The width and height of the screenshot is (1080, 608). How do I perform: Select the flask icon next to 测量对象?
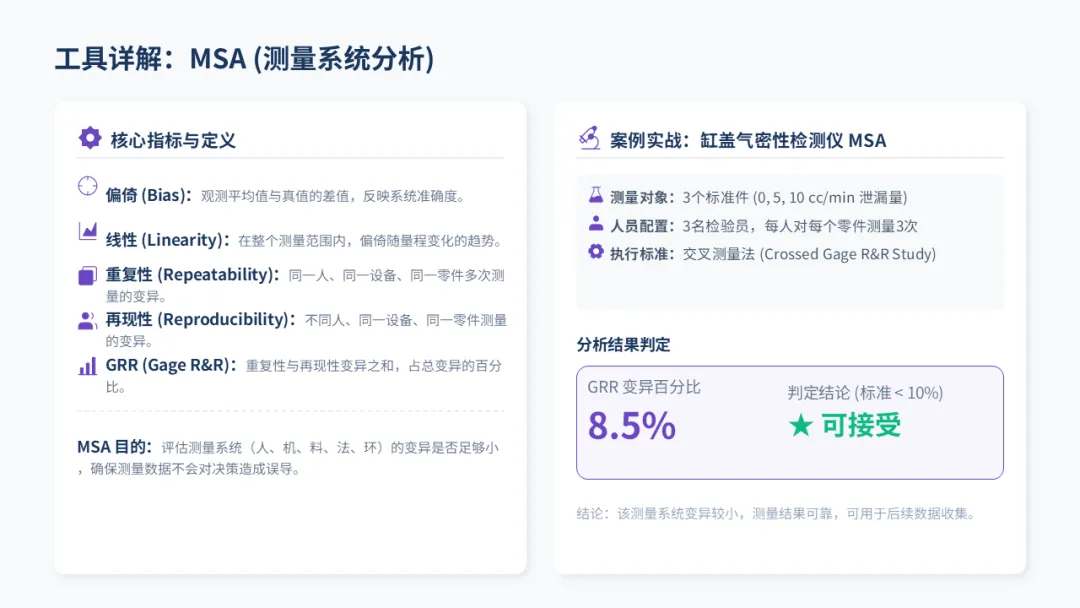(x=596, y=196)
